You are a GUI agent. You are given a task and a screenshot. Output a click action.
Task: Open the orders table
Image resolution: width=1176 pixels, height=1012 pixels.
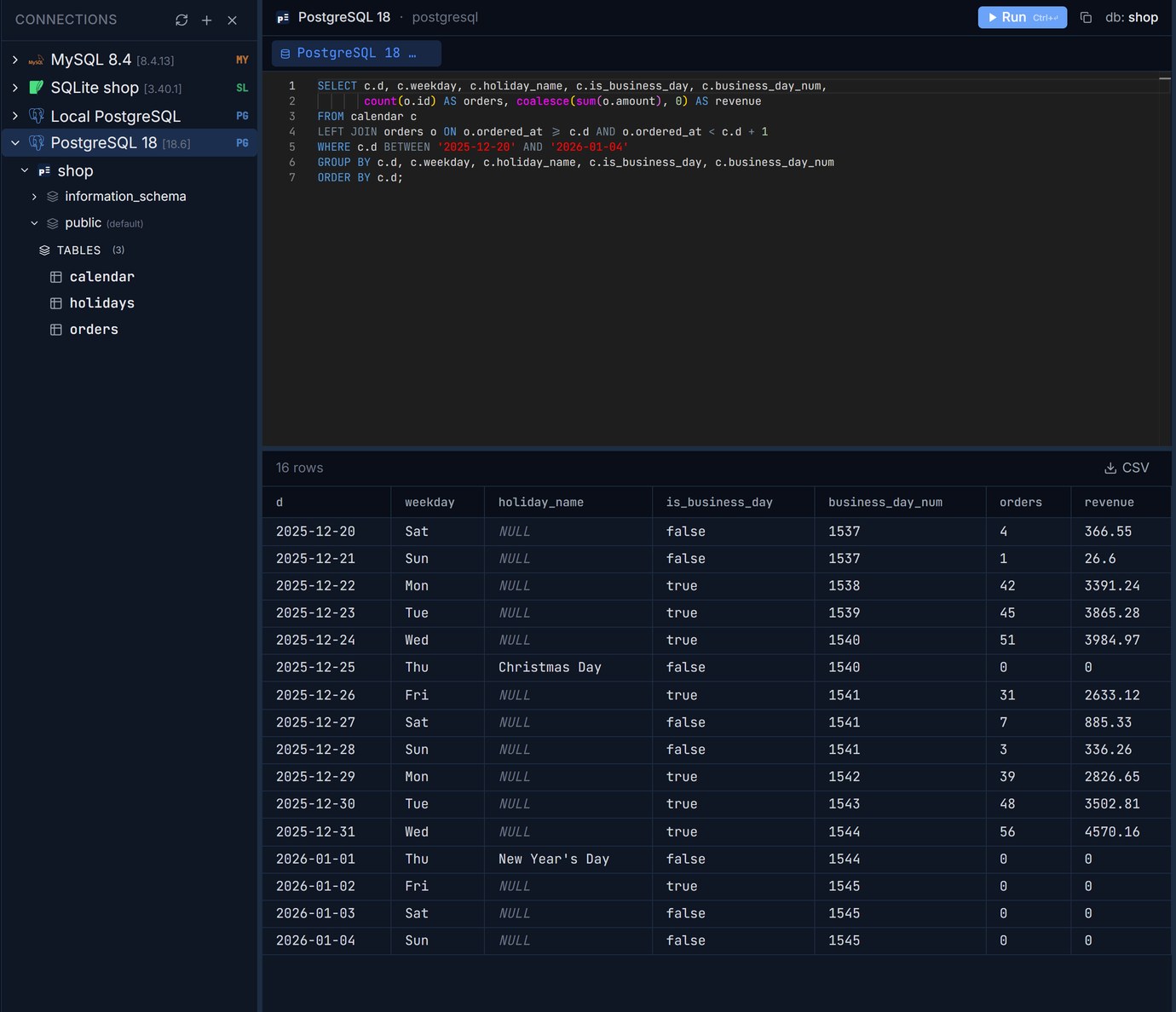[x=94, y=330]
